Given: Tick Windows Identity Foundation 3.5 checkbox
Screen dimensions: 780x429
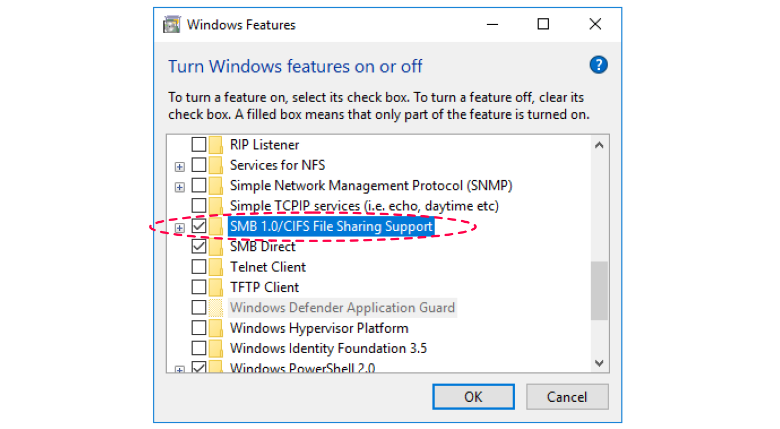Looking at the screenshot, I should (x=199, y=349).
